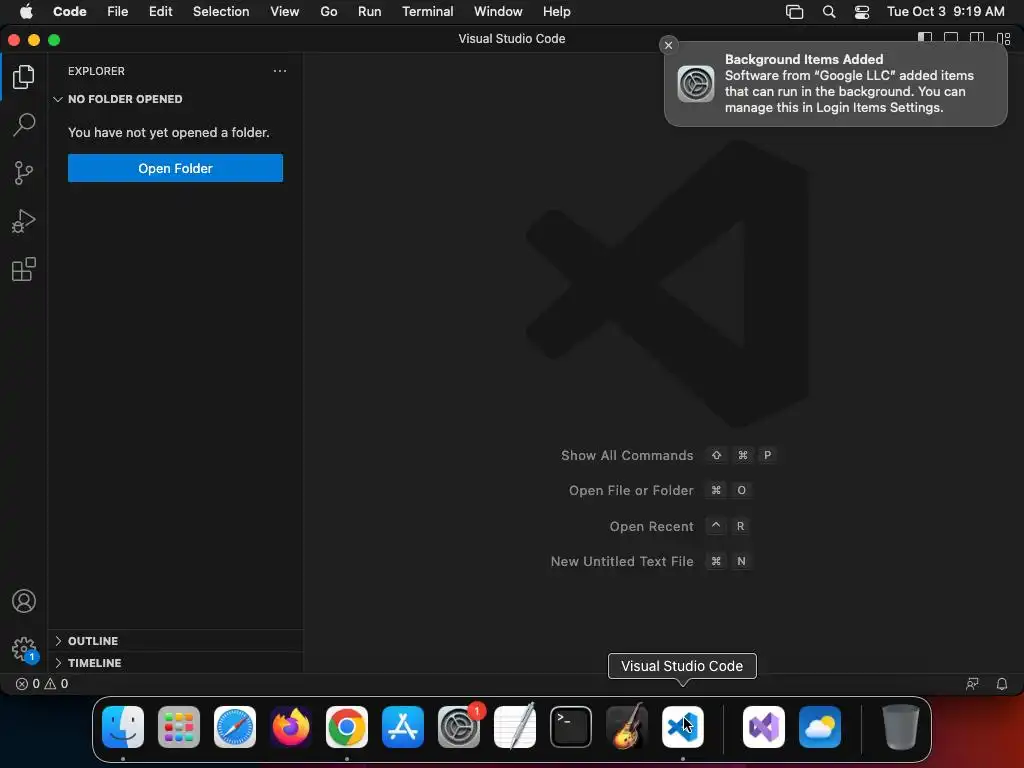
Task: Open Spotlight search in menu bar
Action: coord(829,12)
